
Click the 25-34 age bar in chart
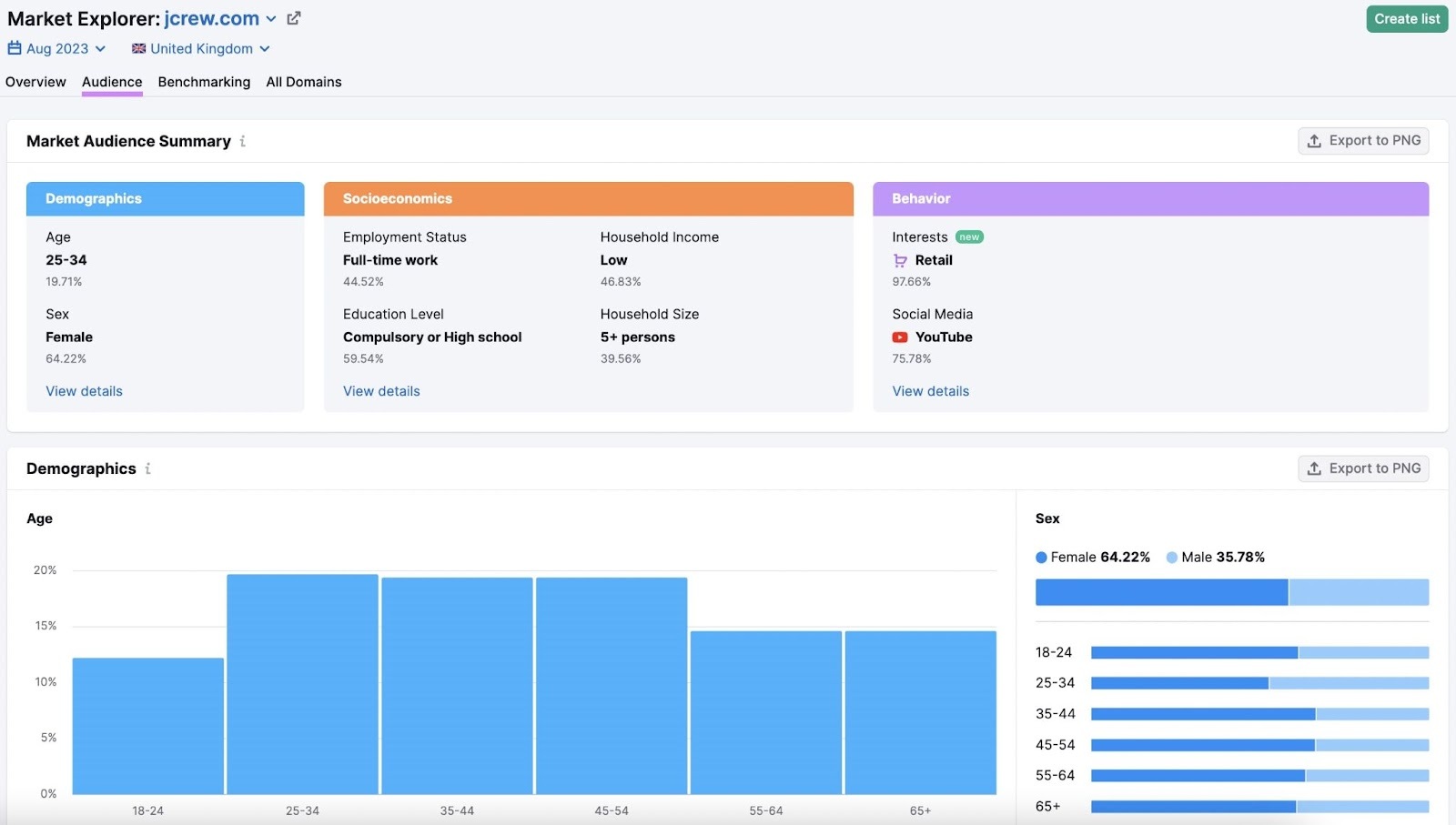[302, 682]
